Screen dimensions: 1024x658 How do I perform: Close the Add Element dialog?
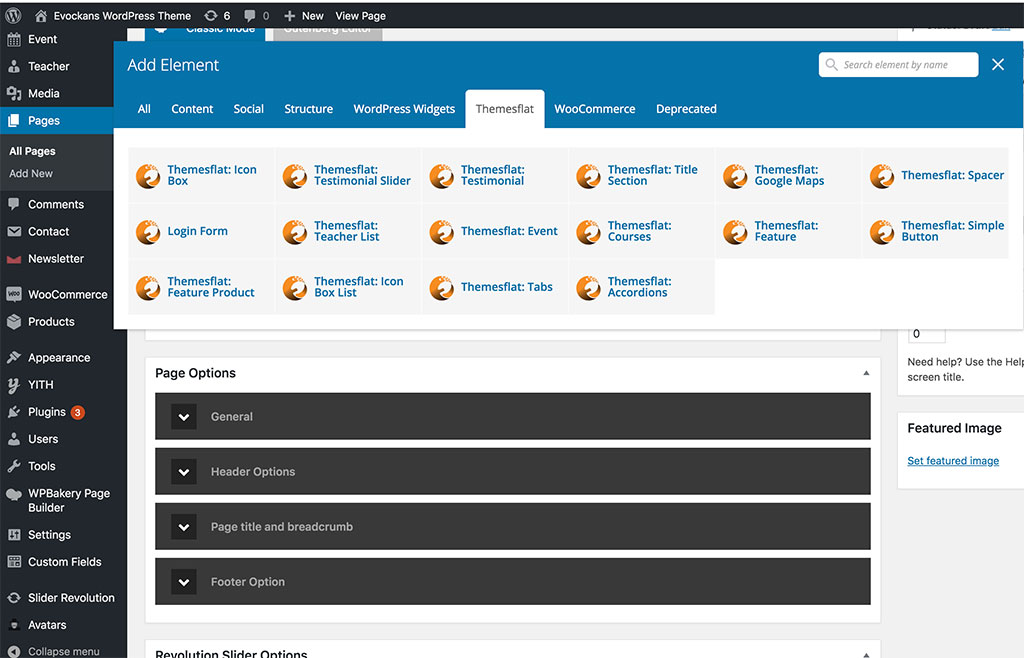click(x=998, y=65)
